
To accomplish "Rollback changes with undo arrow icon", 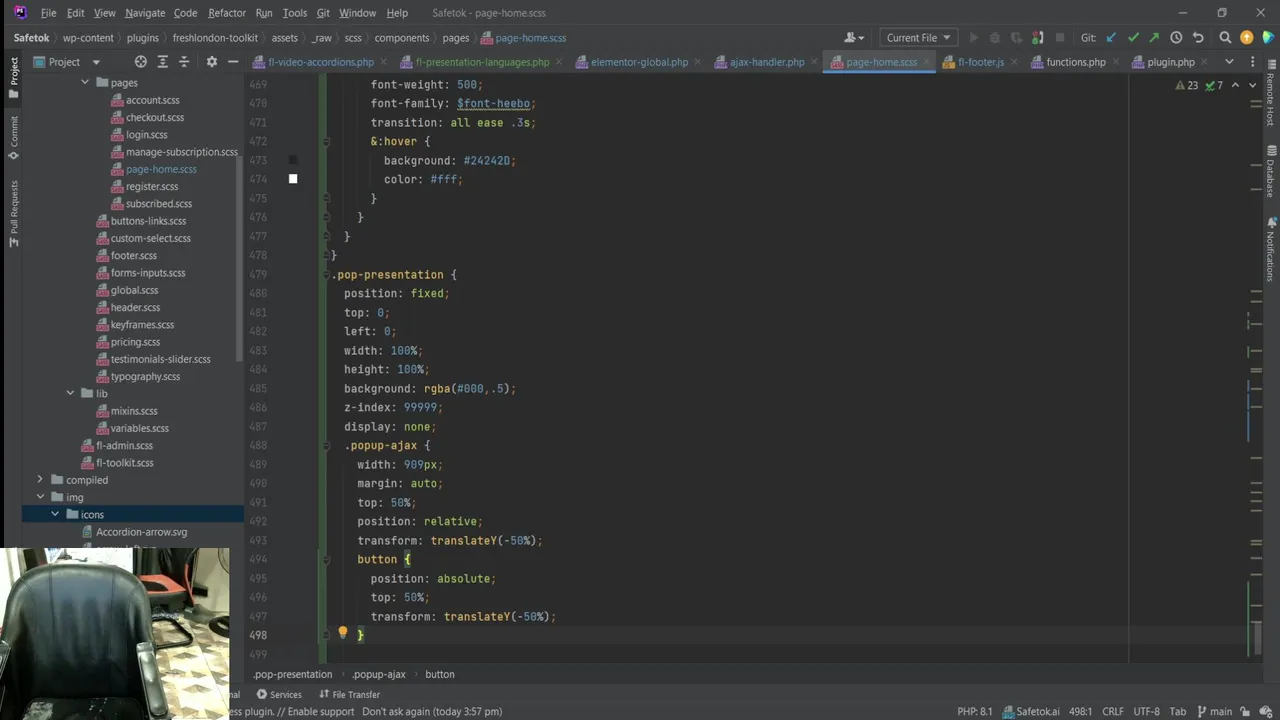I will tap(1198, 38).
